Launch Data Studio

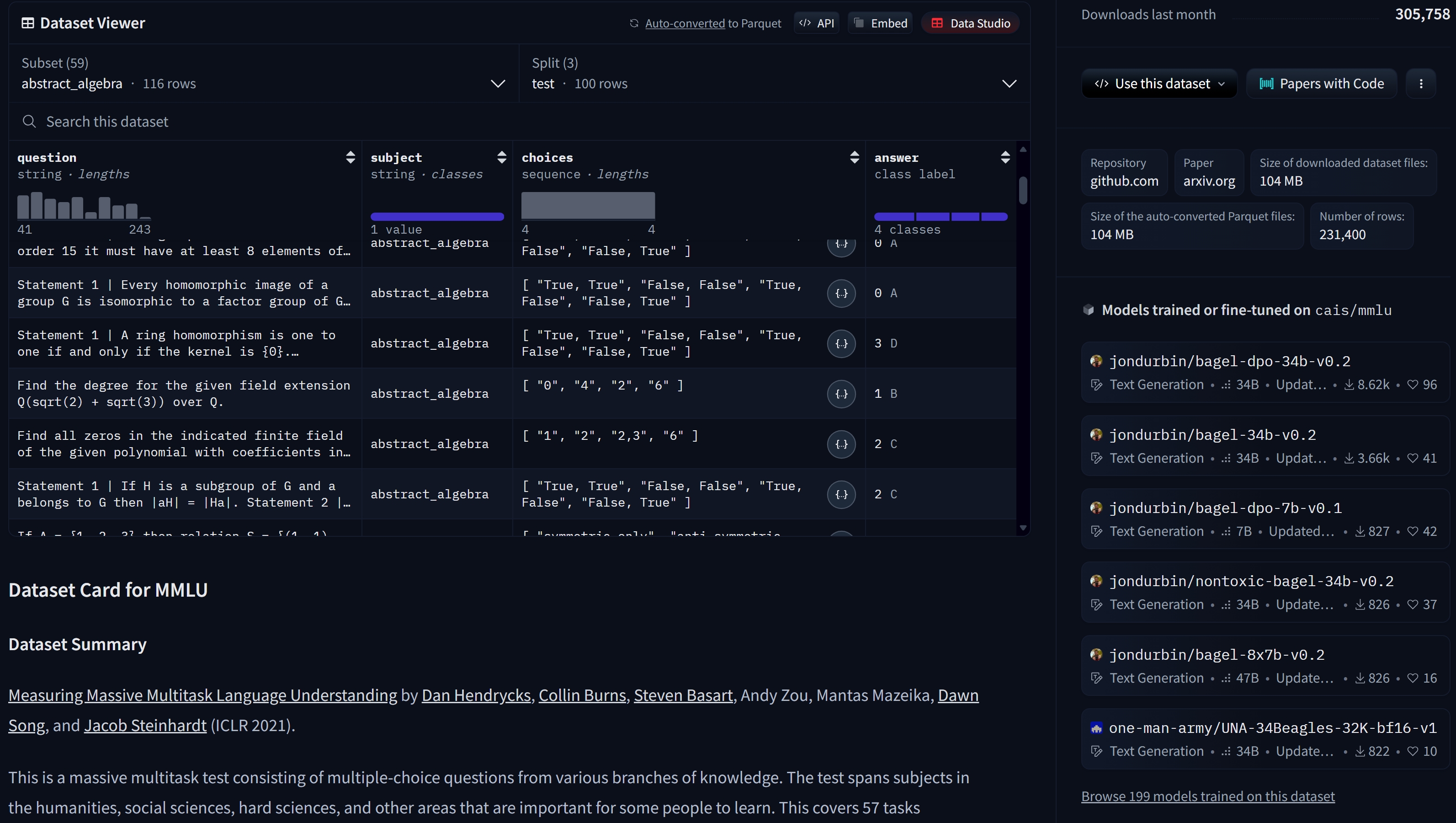pyautogui.click(x=971, y=23)
